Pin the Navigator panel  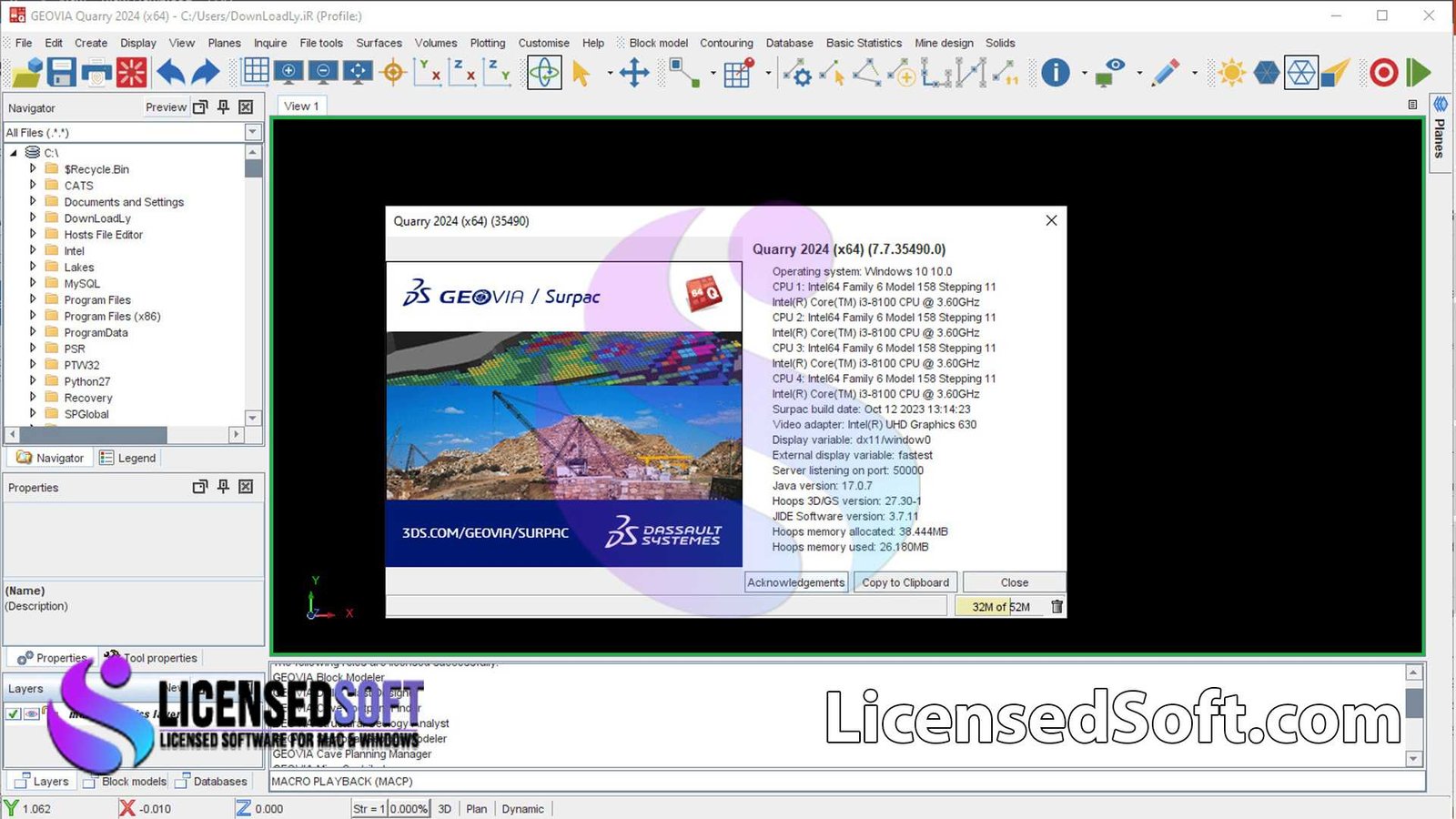point(223,107)
